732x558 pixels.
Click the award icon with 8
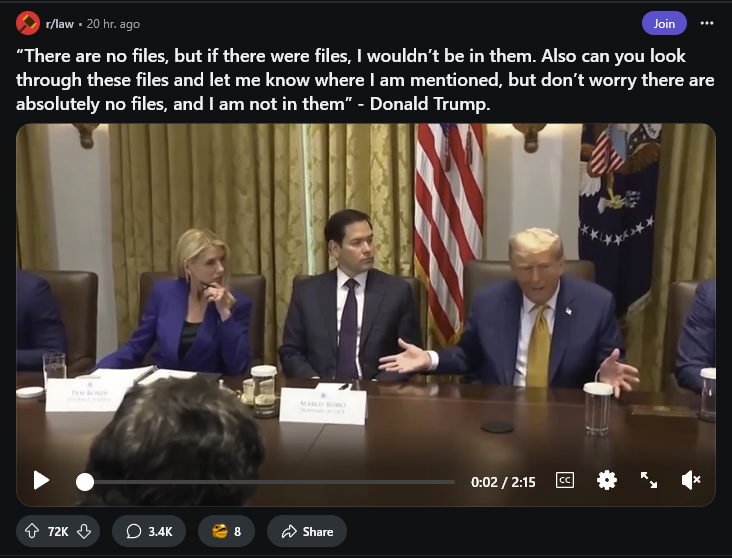coord(226,531)
